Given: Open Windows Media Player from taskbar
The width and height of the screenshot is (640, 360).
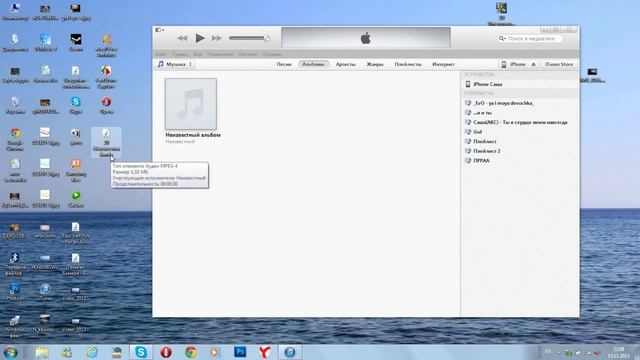Looking at the screenshot, I should coord(215,352).
